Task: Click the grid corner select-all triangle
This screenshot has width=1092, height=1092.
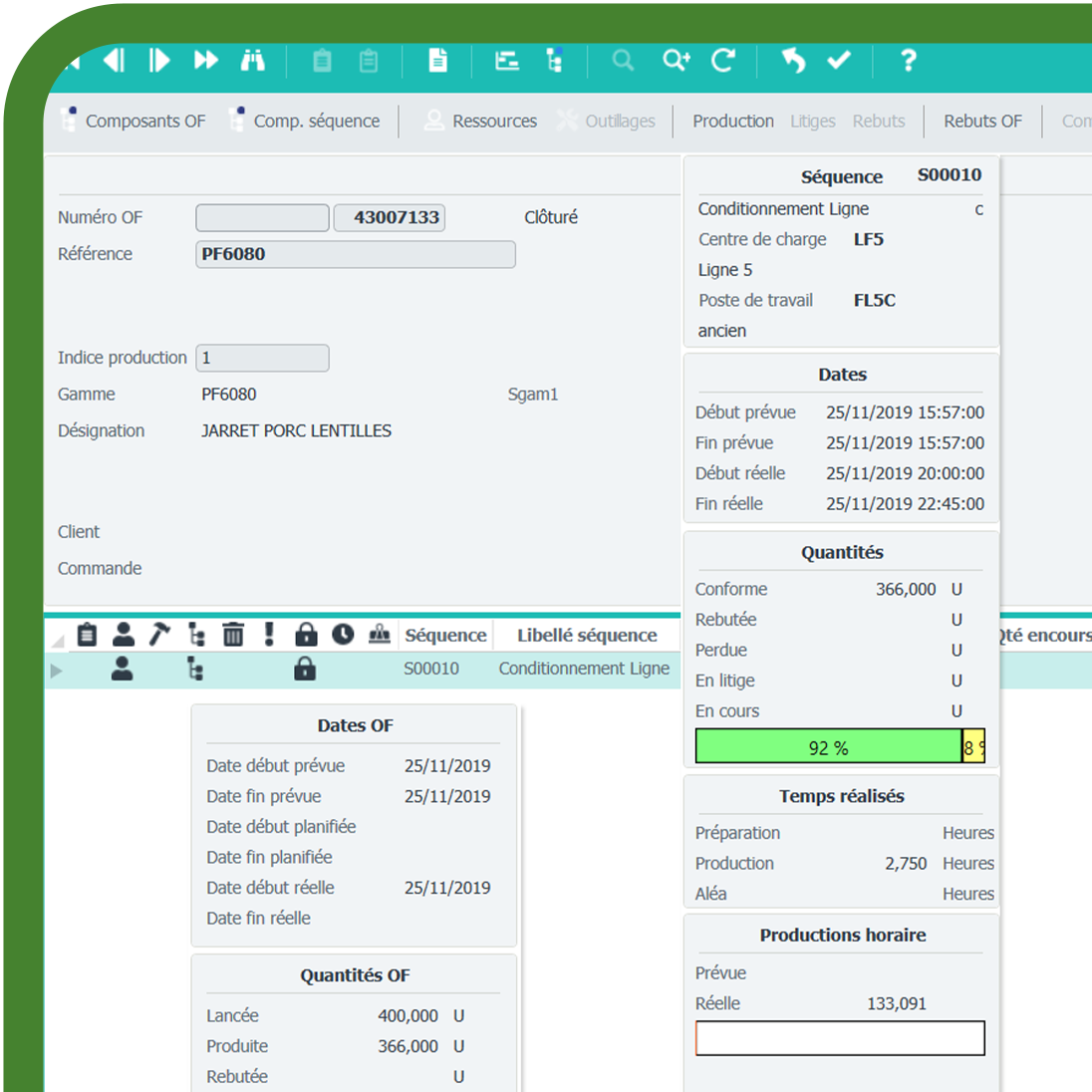Action: pos(58,641)
